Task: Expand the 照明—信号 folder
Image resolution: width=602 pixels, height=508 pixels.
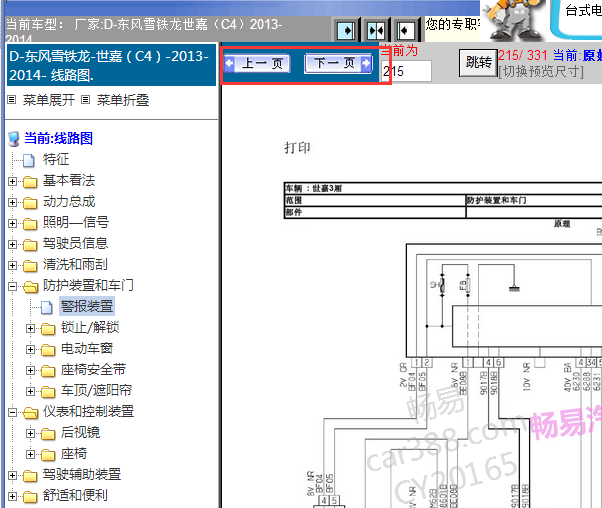Action: click(12, 223)
